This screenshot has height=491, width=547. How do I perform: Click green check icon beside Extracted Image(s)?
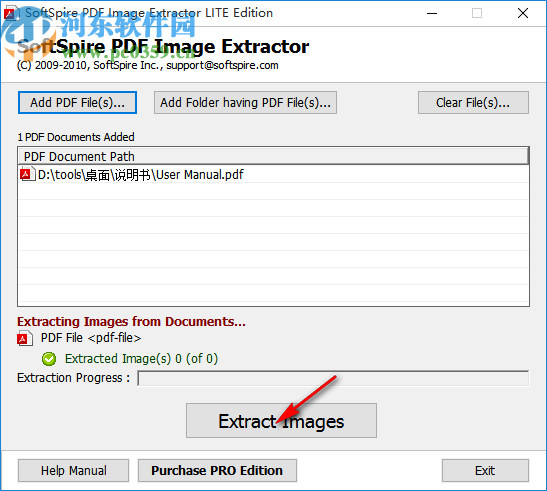pos(49,359)
